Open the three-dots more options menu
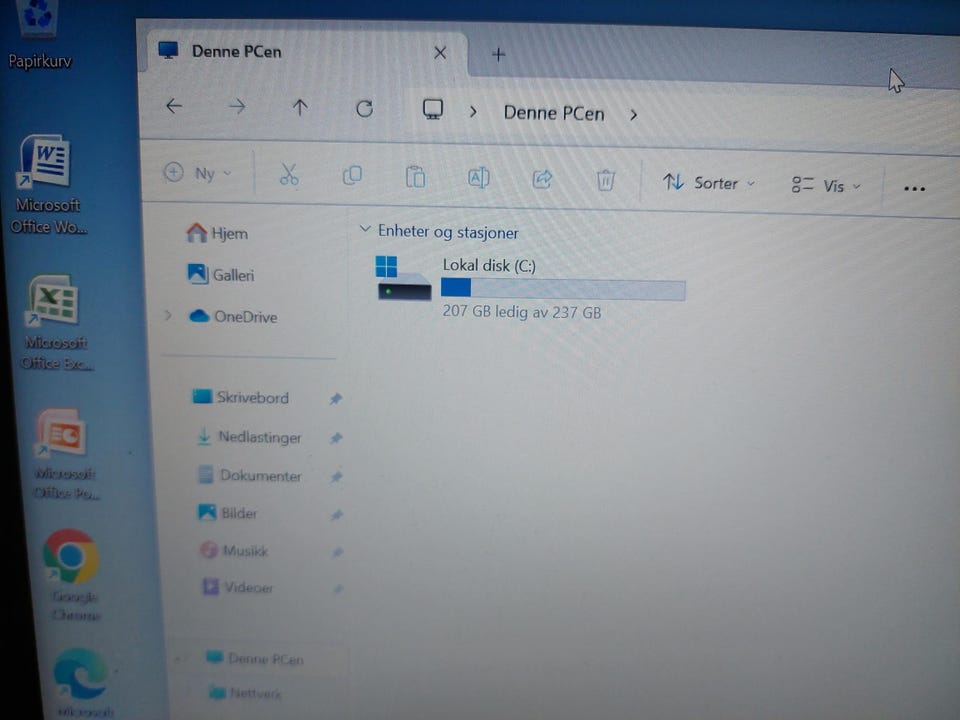 tap(914, 189)
